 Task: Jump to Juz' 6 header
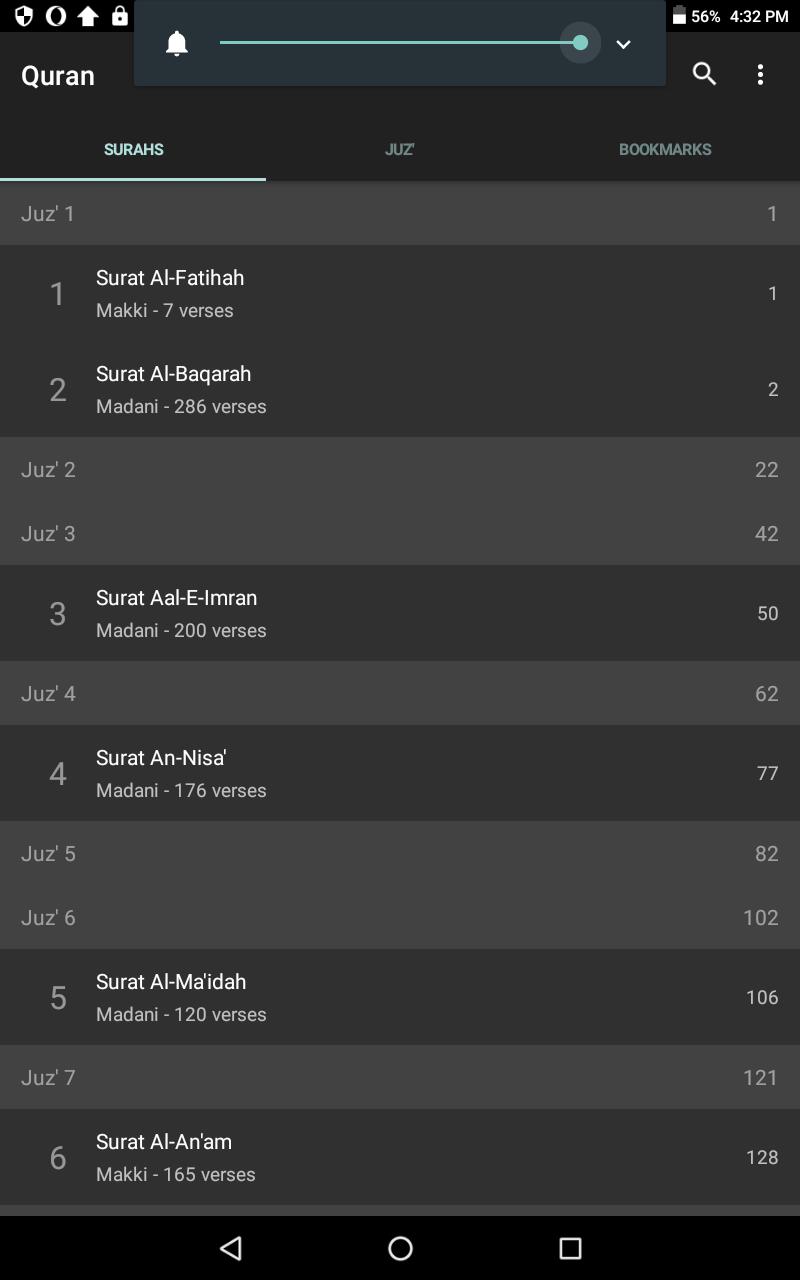click(x=400, y=917)
